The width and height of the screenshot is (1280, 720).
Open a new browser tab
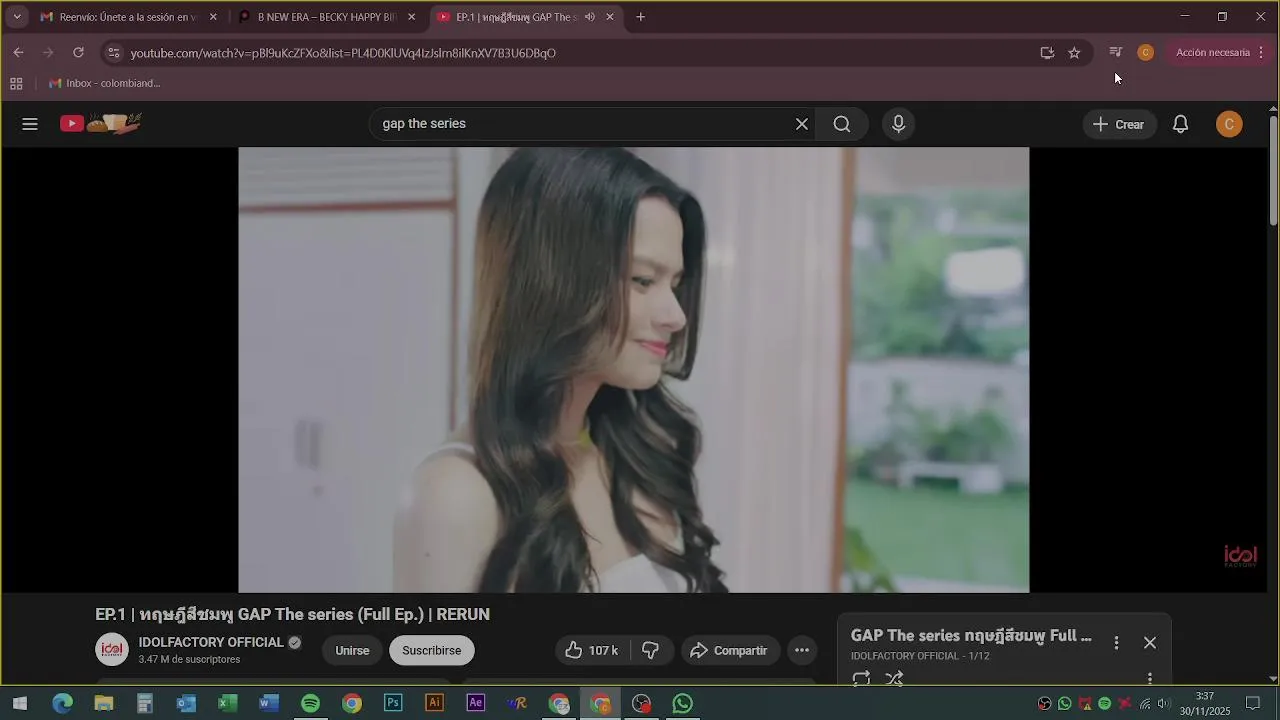641,17
